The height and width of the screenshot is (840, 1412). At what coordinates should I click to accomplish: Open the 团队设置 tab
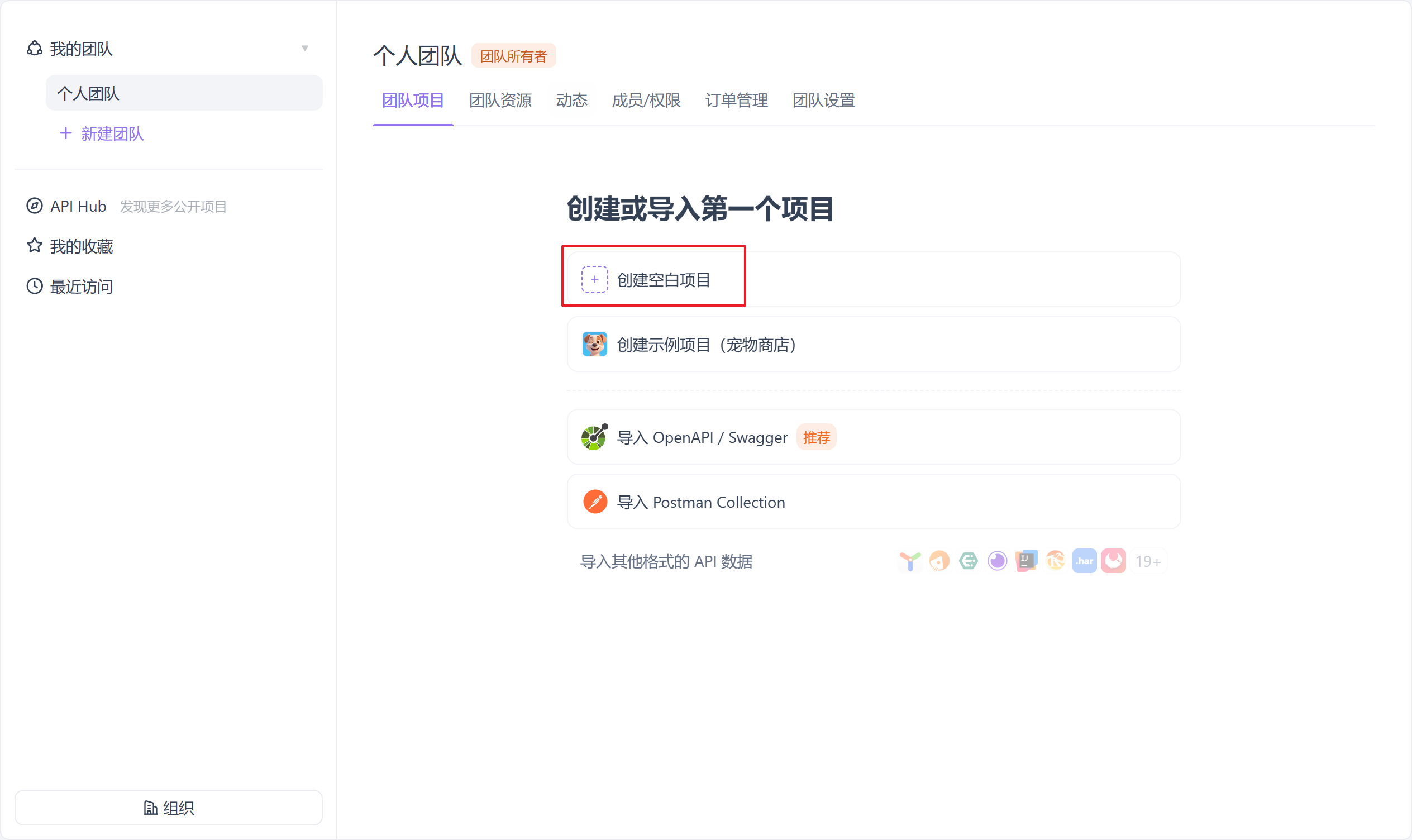823,101
